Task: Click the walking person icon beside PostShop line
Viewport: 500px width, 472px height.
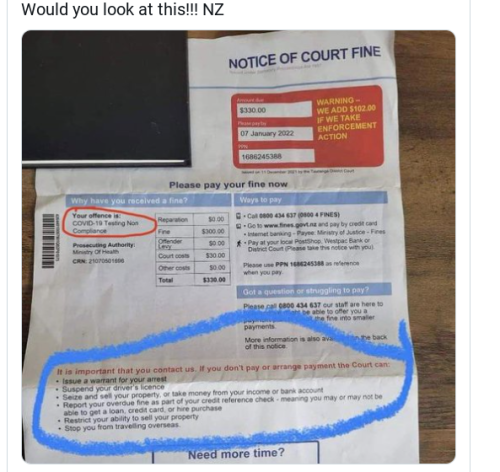Action: pos(239,244)
